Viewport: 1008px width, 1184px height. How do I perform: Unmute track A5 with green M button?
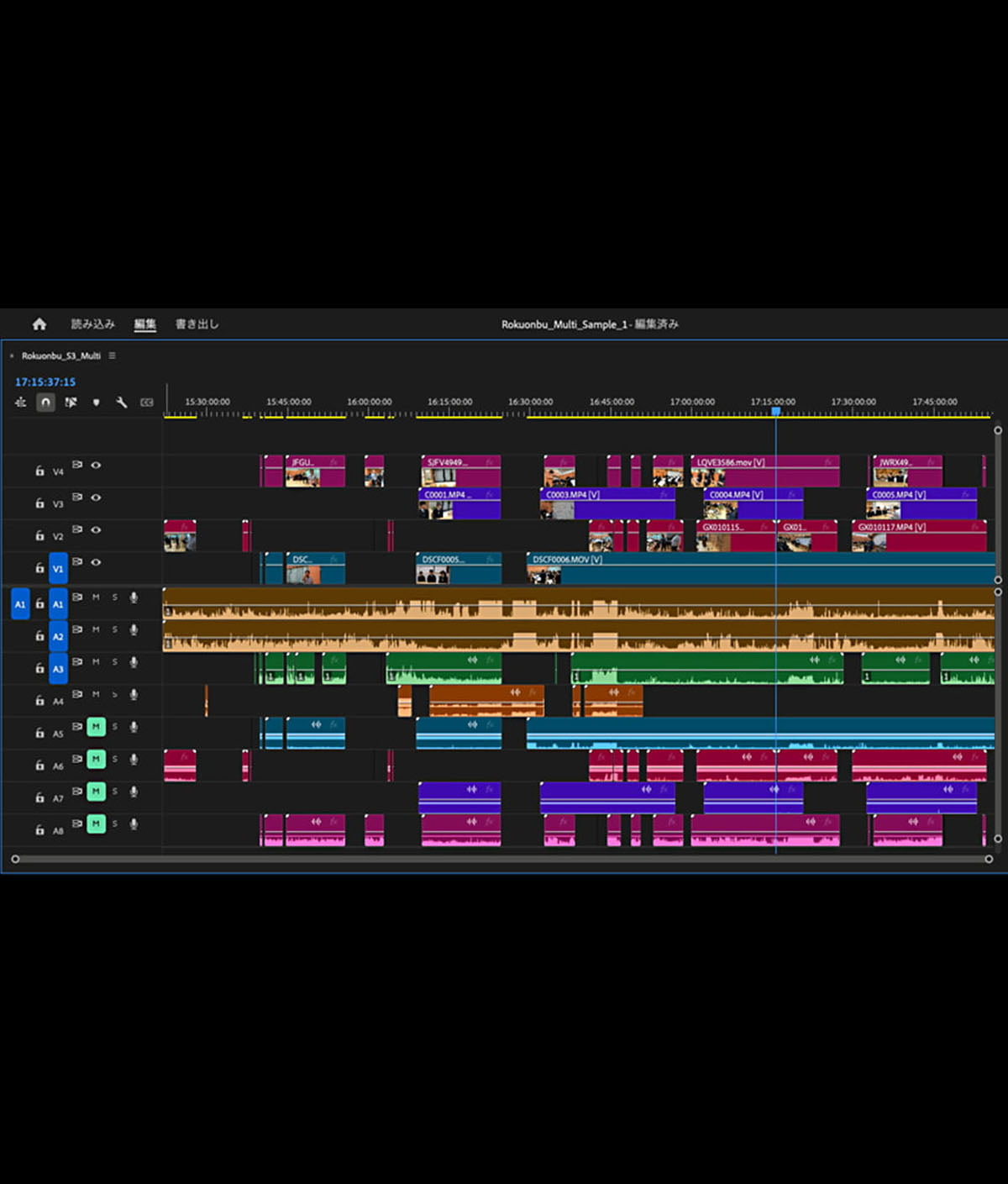[x=96, y=727]
